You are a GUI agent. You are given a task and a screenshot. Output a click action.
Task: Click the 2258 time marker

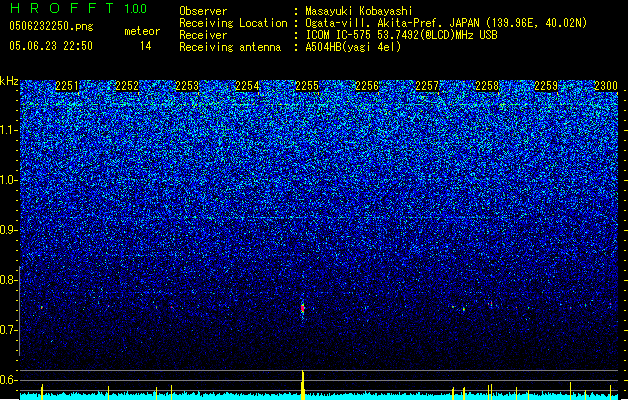coord(487,86)
